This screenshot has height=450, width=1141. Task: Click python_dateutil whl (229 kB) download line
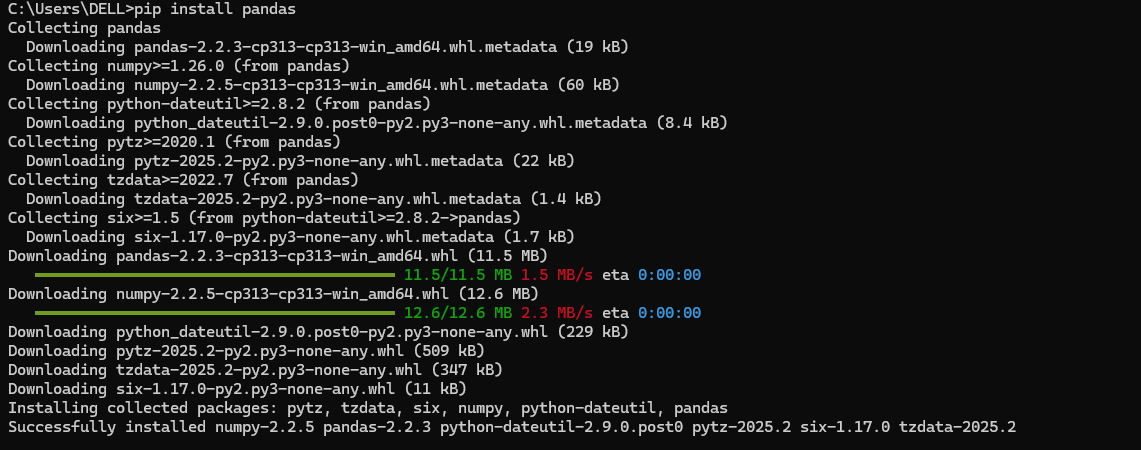click(319, 332)
